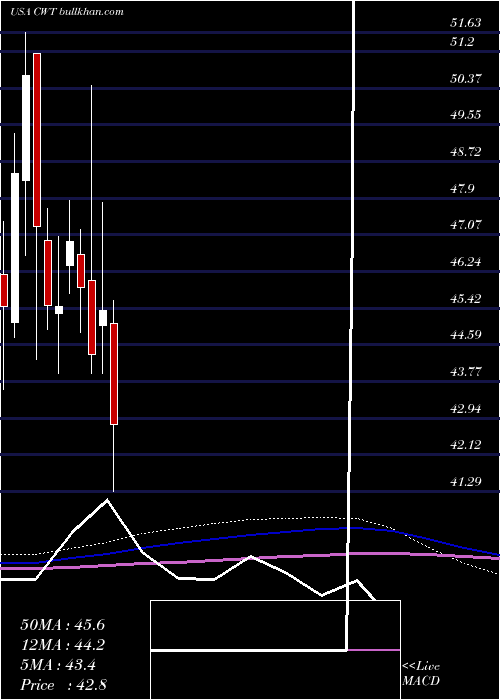Screen dimensions: 500x700
Task: Click the 12MA : 44.2 readout
Action: click(62, 645)
